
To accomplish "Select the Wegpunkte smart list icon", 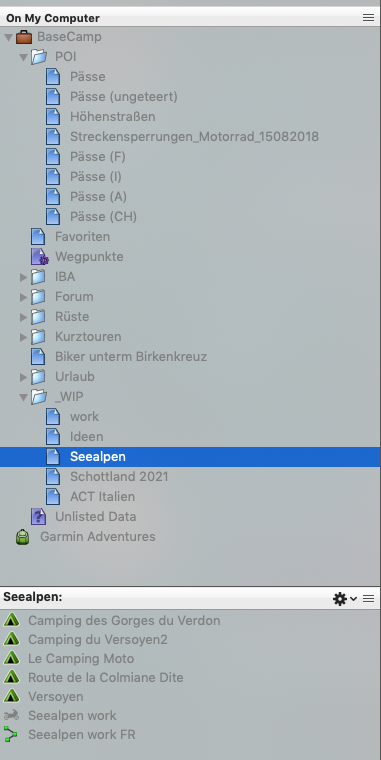I will 39,256.
